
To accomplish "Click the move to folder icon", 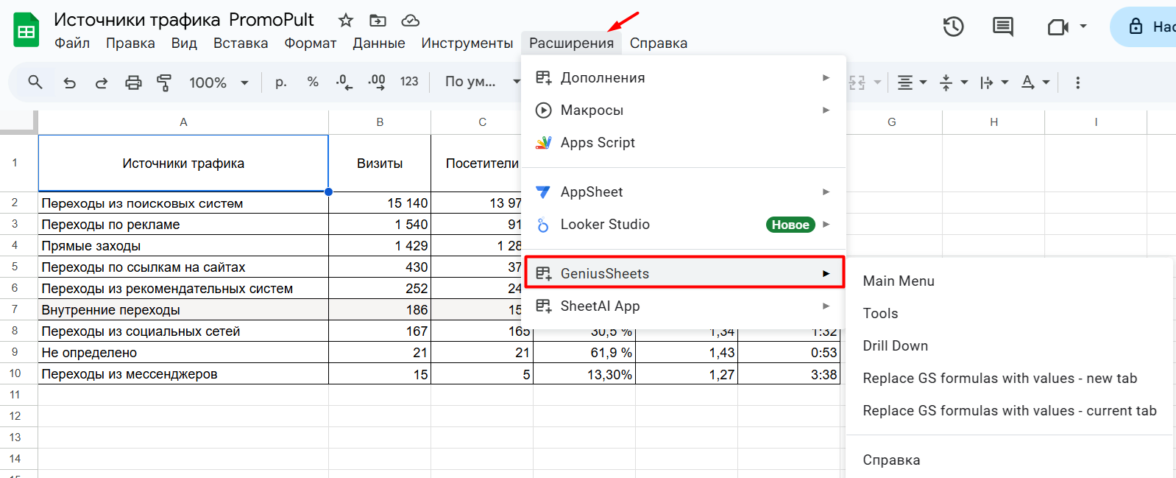I will coord(377,20).
